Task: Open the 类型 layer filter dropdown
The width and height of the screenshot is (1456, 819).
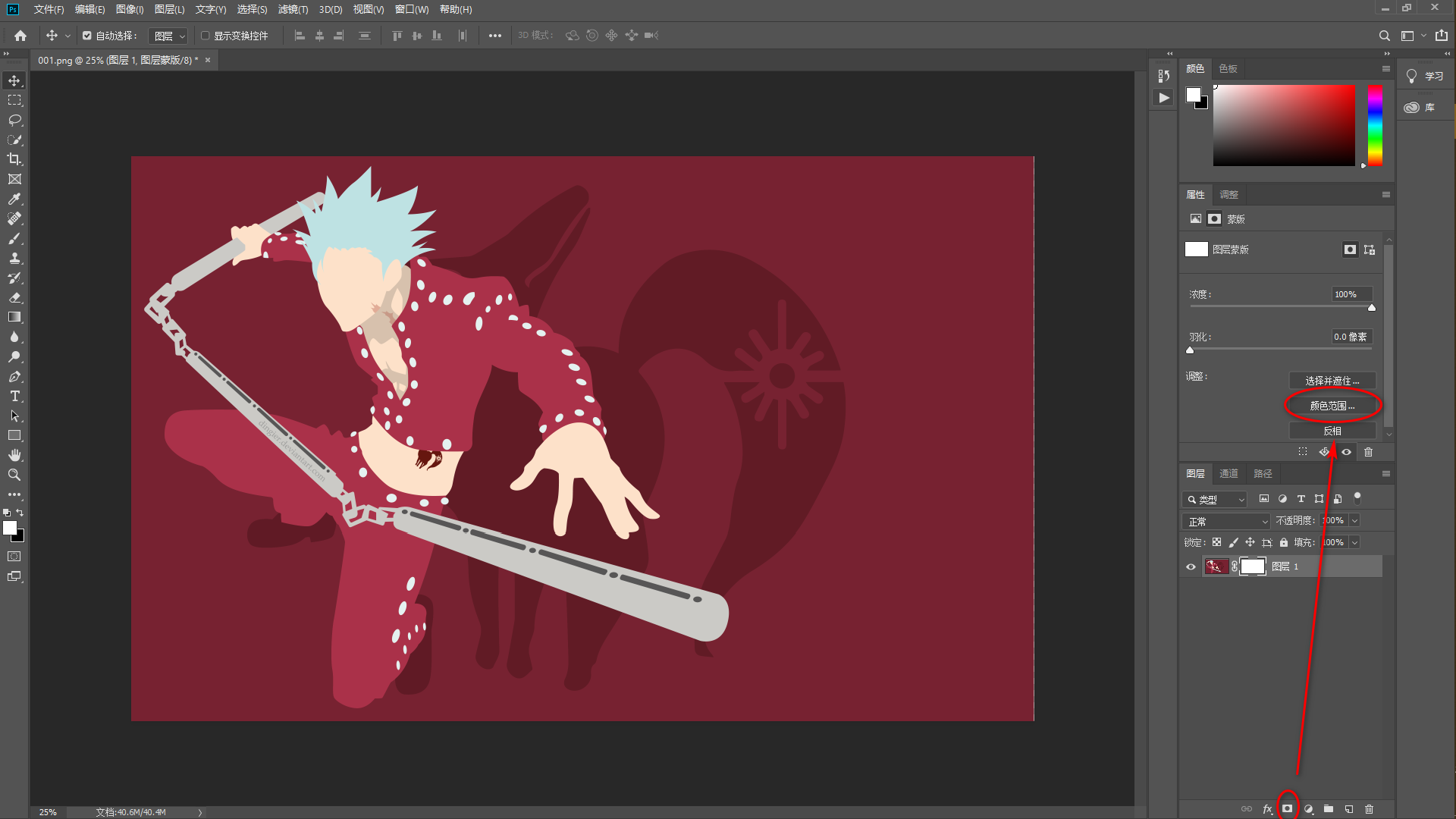Action: 1214,499
